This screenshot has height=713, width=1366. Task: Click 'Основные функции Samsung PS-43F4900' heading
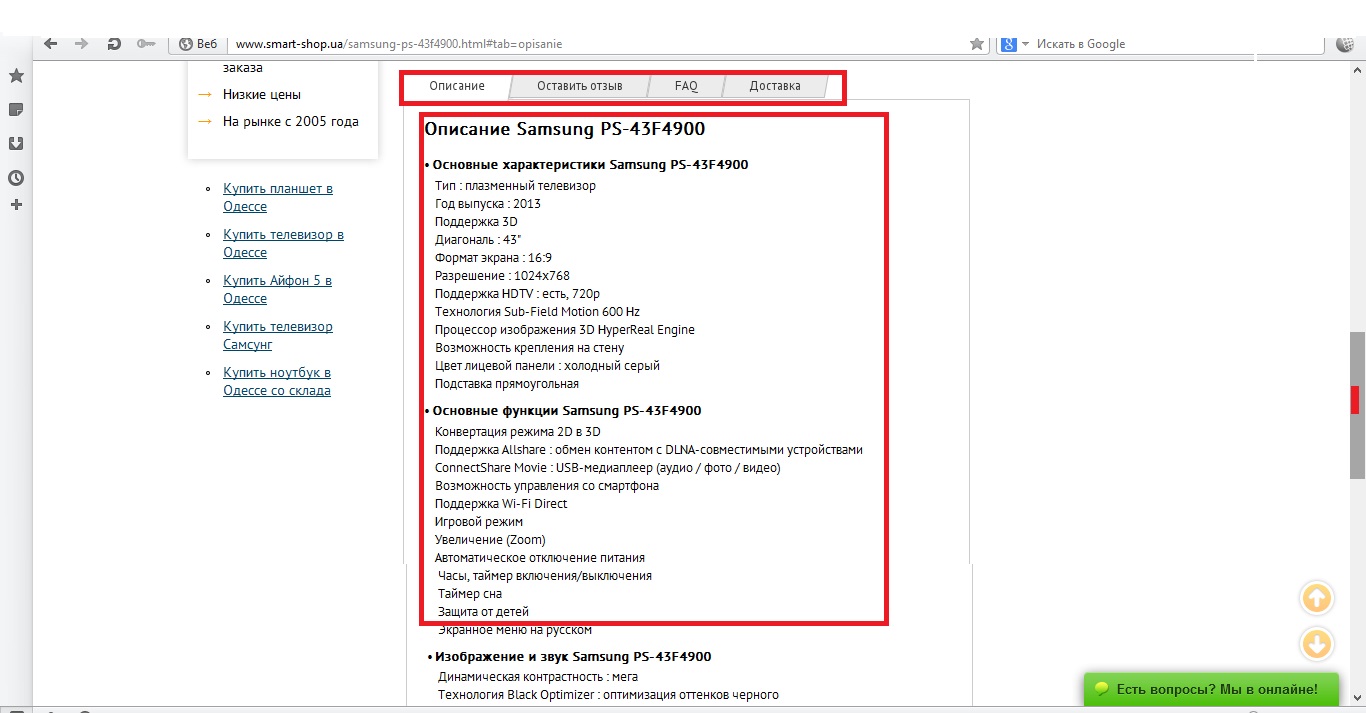click(x=567, y=411)
